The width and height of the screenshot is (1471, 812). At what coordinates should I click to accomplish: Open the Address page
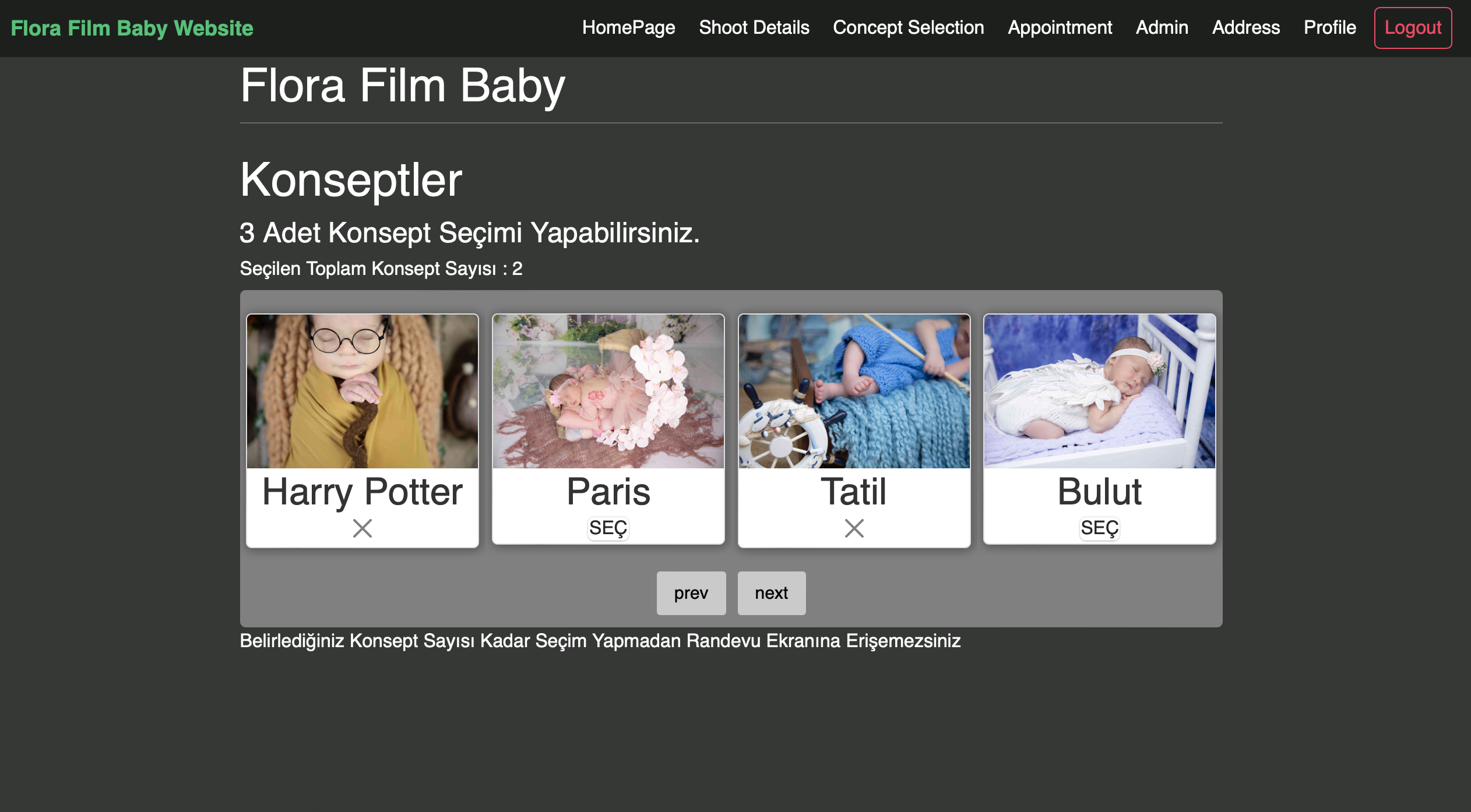tap(1245, 27)
